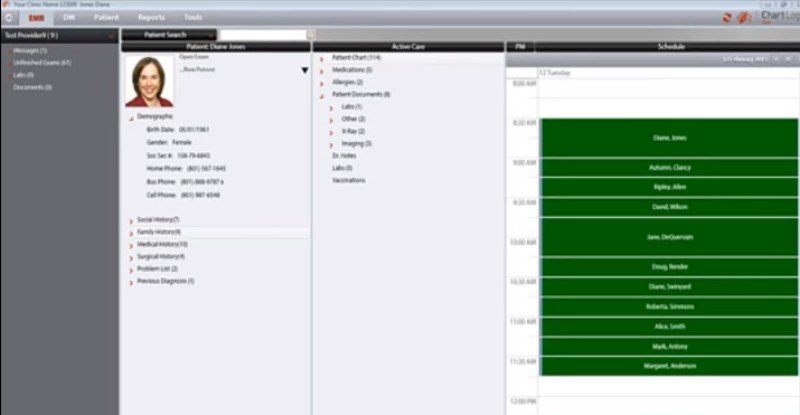The width and height of the screenshot is (800, 415).
Task: Expand Patient Chart (114)
Action: point(321,59)
